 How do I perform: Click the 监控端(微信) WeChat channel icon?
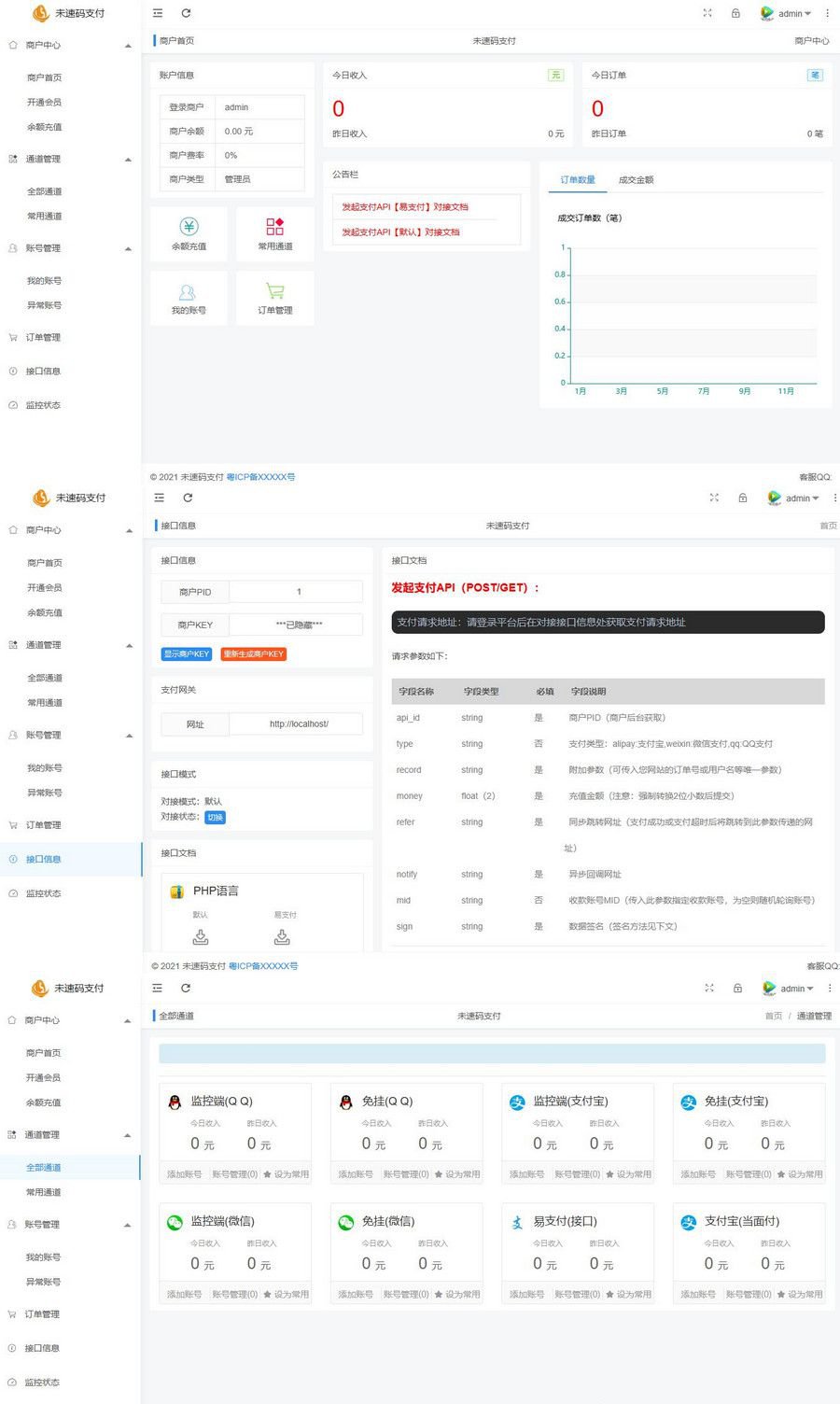[x=175, y=1222]
